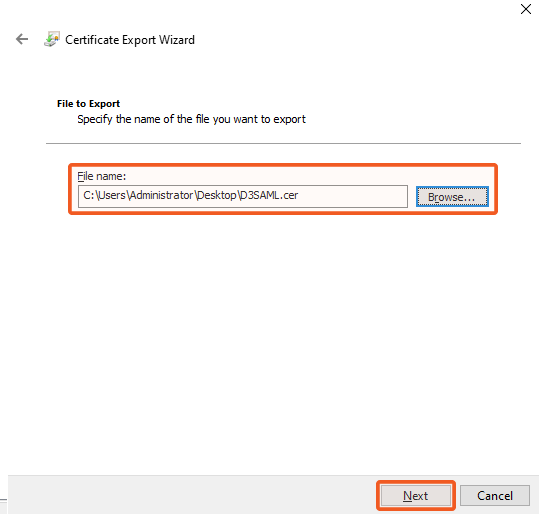
Task: Click the Certificate Export Wizard icon
Action: point(52,39)
